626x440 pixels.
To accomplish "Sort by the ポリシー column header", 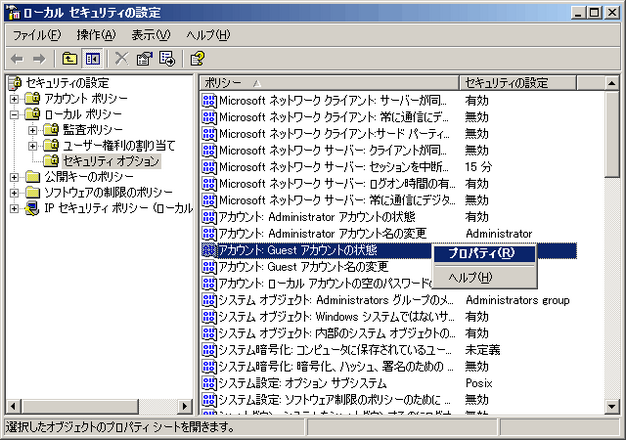I will [329, 83].
